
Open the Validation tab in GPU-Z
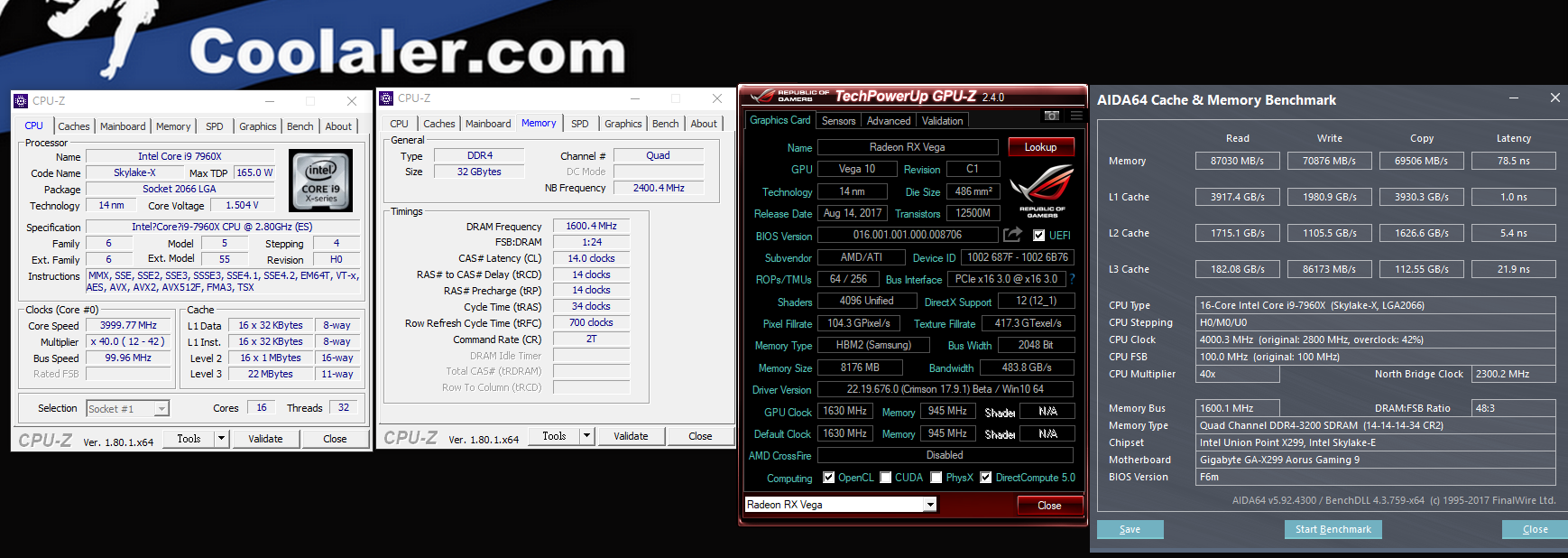(x=943, y=121)
